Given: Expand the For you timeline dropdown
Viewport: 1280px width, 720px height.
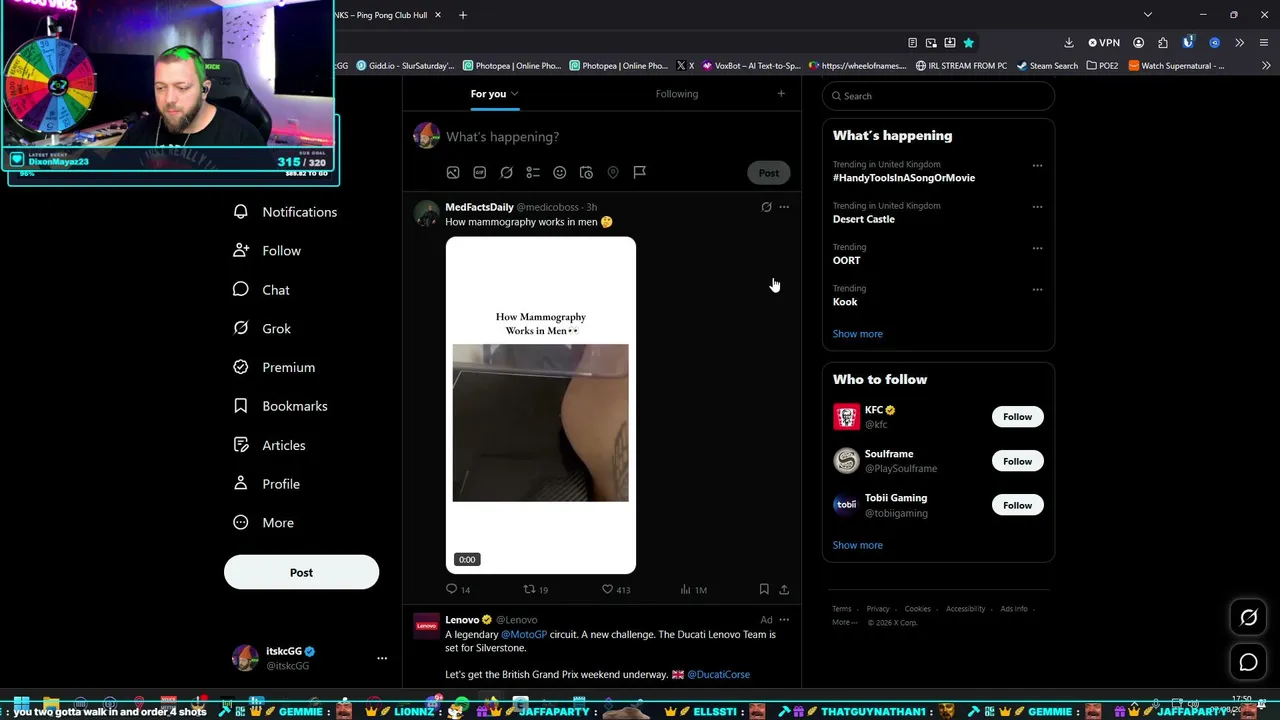Looking at the screenshot, I should point(514,94).
